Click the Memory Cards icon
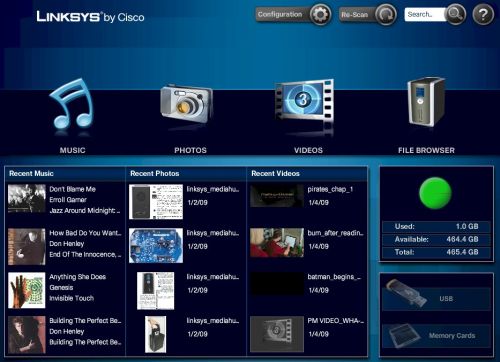500x362 pixels. [x=405, y=336]
